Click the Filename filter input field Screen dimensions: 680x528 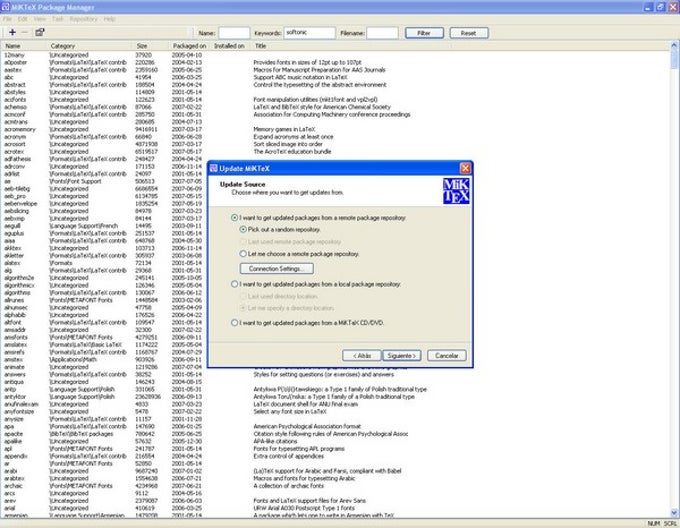click(382, 33)
